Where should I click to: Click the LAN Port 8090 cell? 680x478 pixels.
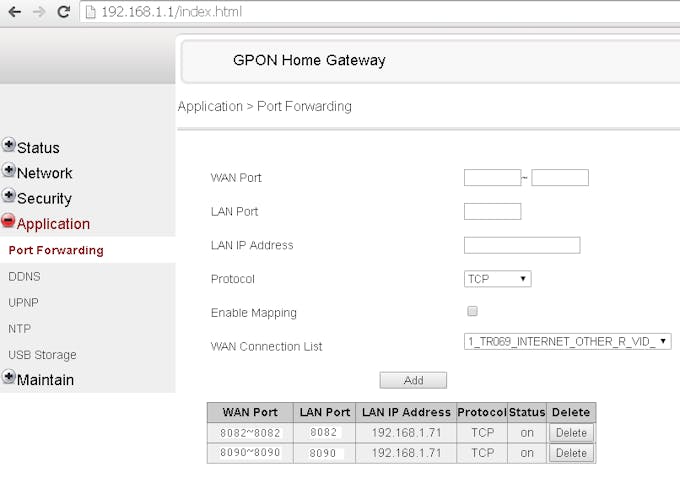click(324, 453)
